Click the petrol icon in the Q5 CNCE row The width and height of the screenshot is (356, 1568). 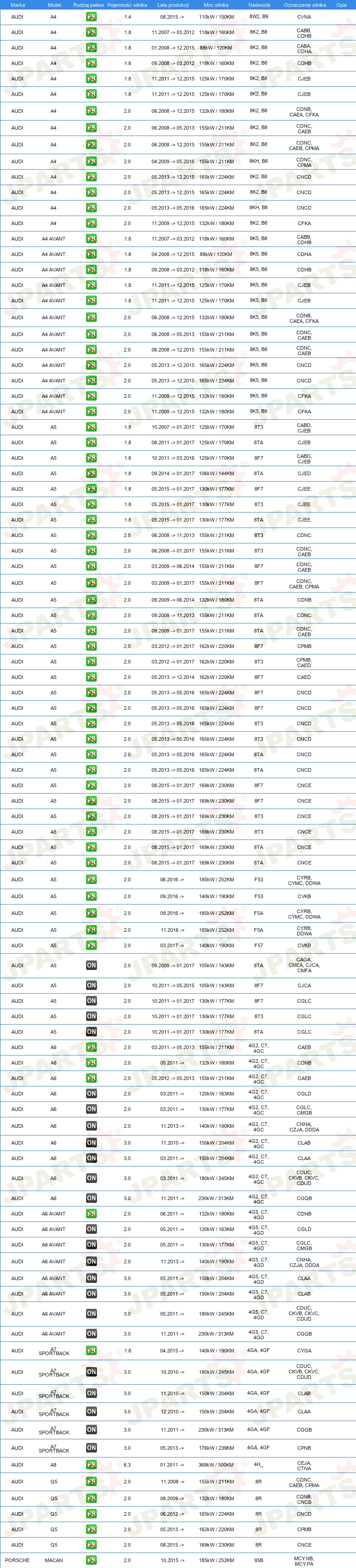point(91,1544)
